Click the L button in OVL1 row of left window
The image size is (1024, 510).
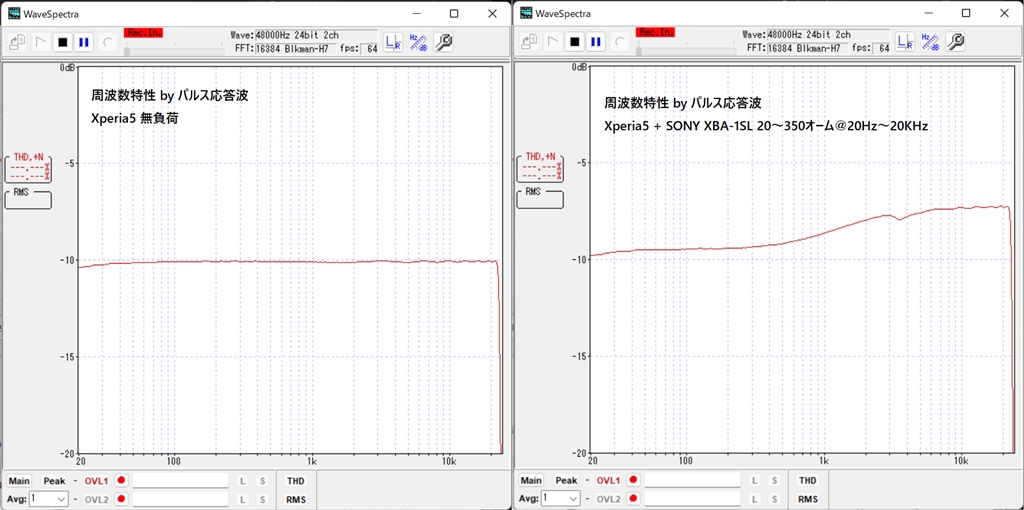tap(242, 481)
